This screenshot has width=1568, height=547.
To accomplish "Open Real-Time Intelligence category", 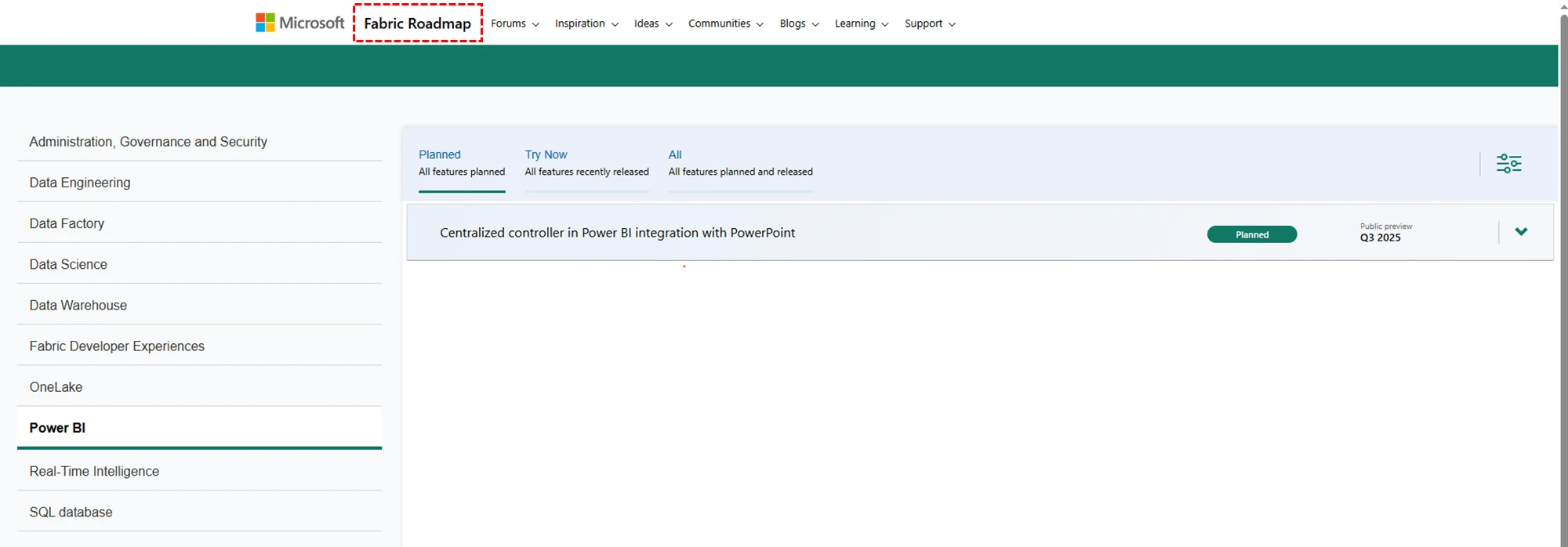I will point(94,471).
